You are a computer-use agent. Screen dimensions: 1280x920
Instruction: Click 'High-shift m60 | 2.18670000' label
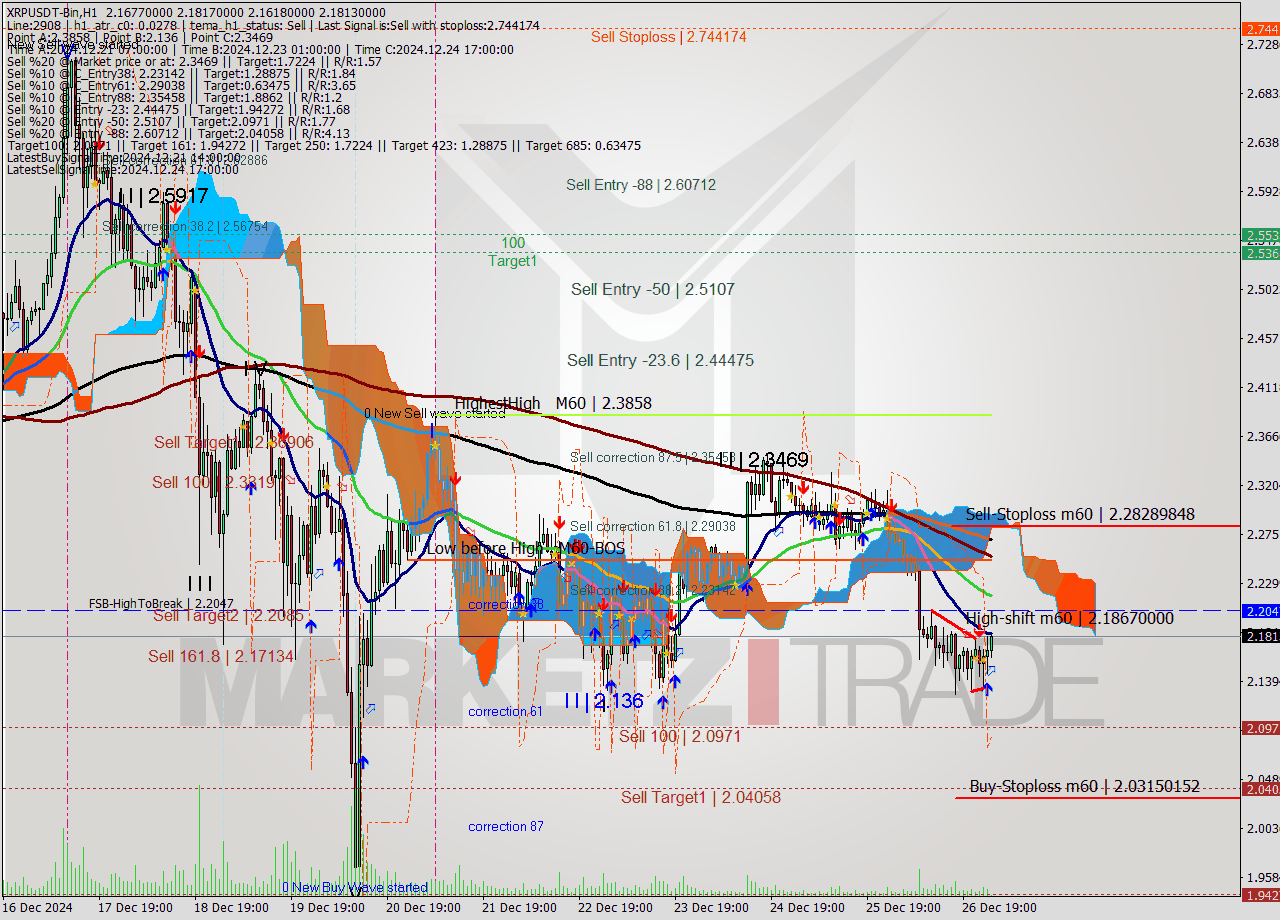(1070, 619)
